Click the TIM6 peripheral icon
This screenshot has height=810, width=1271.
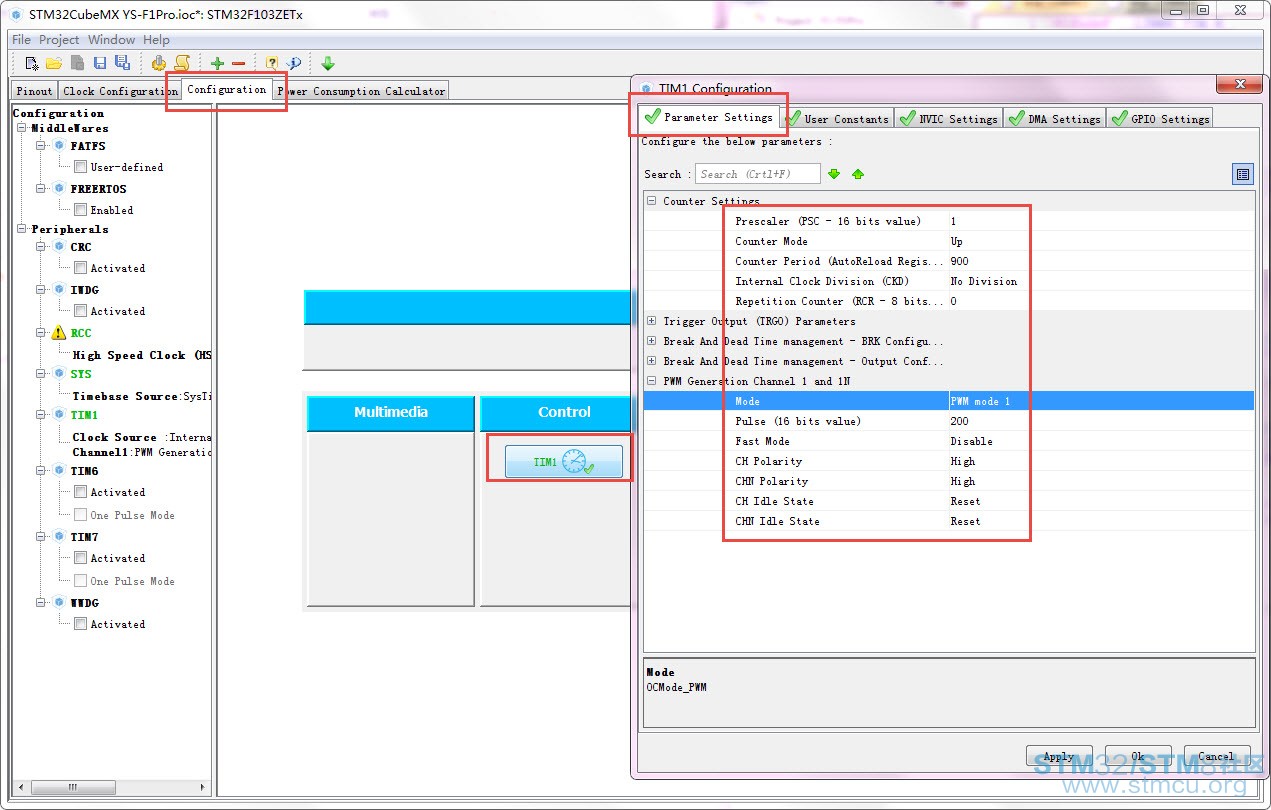[x=59, y=471]
